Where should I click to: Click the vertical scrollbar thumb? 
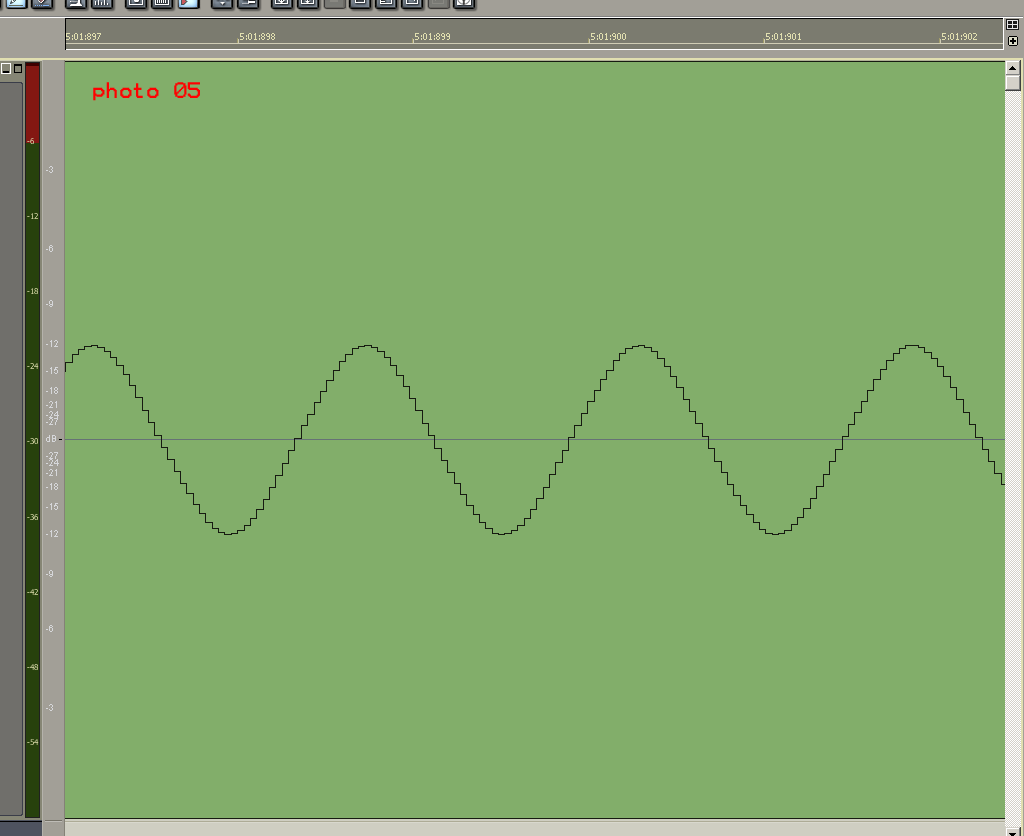1013,82
